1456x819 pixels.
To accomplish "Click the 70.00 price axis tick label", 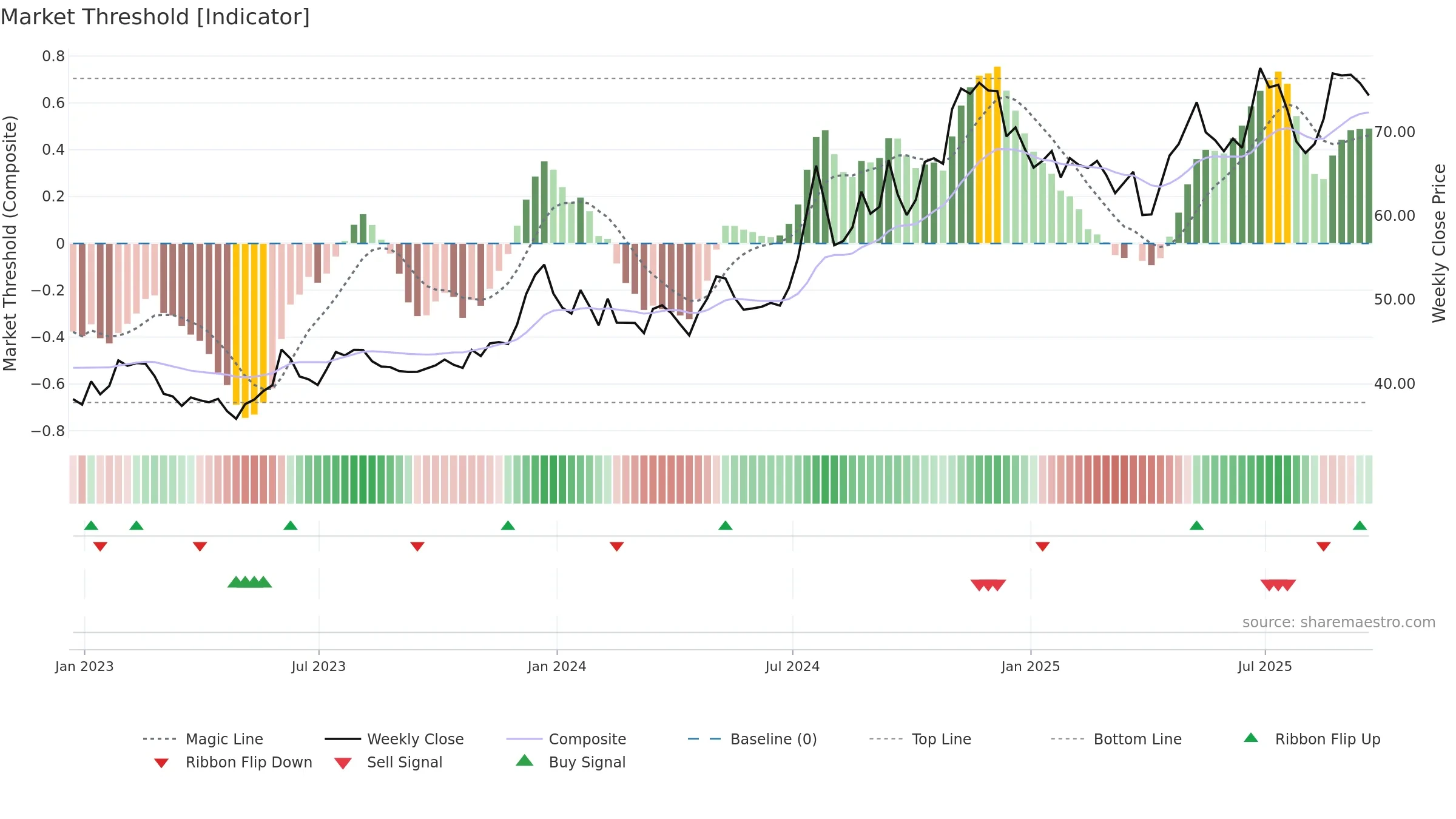I will point(1395,132).
